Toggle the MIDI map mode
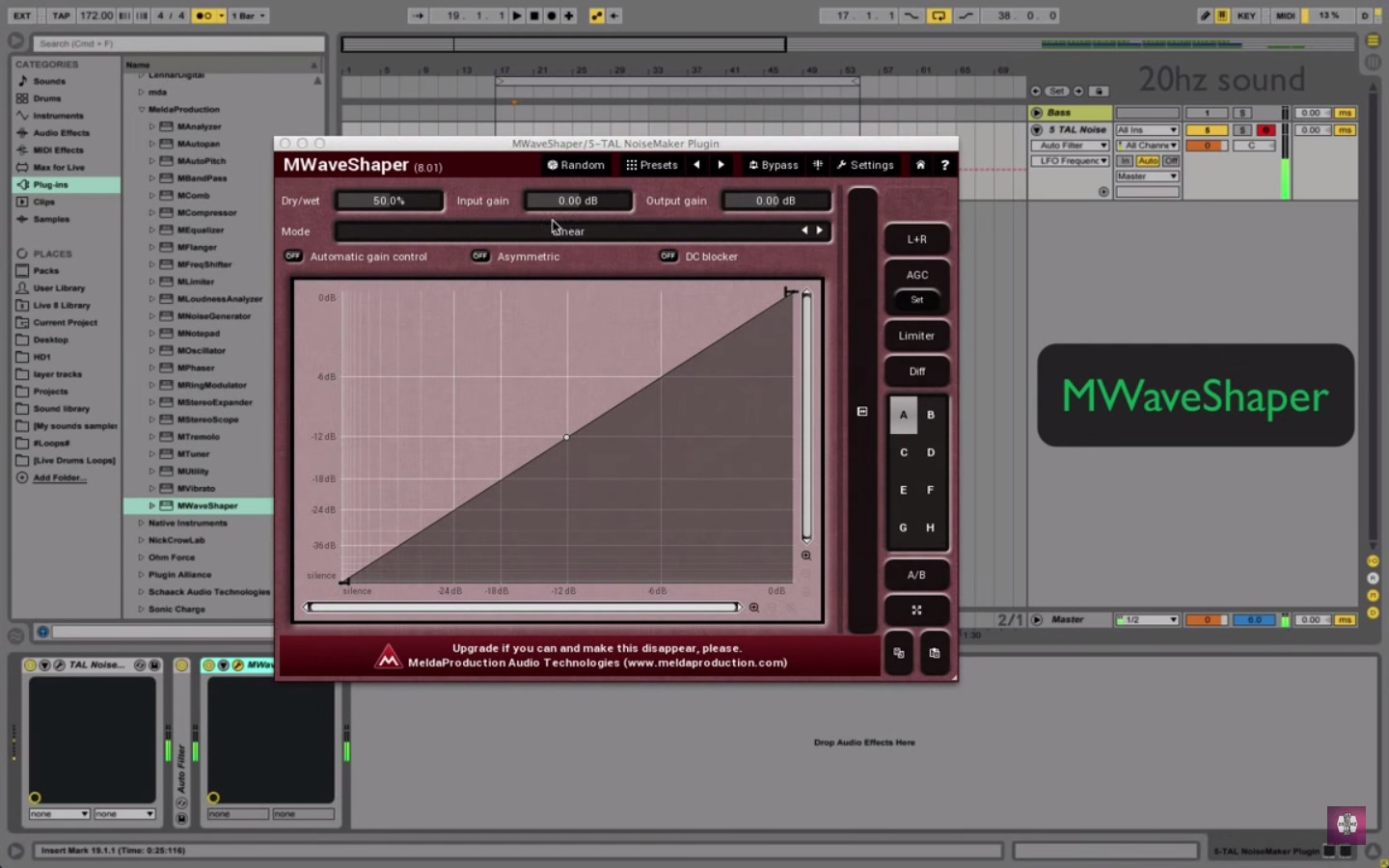The image size is (1389, 868). [1285, 15]
